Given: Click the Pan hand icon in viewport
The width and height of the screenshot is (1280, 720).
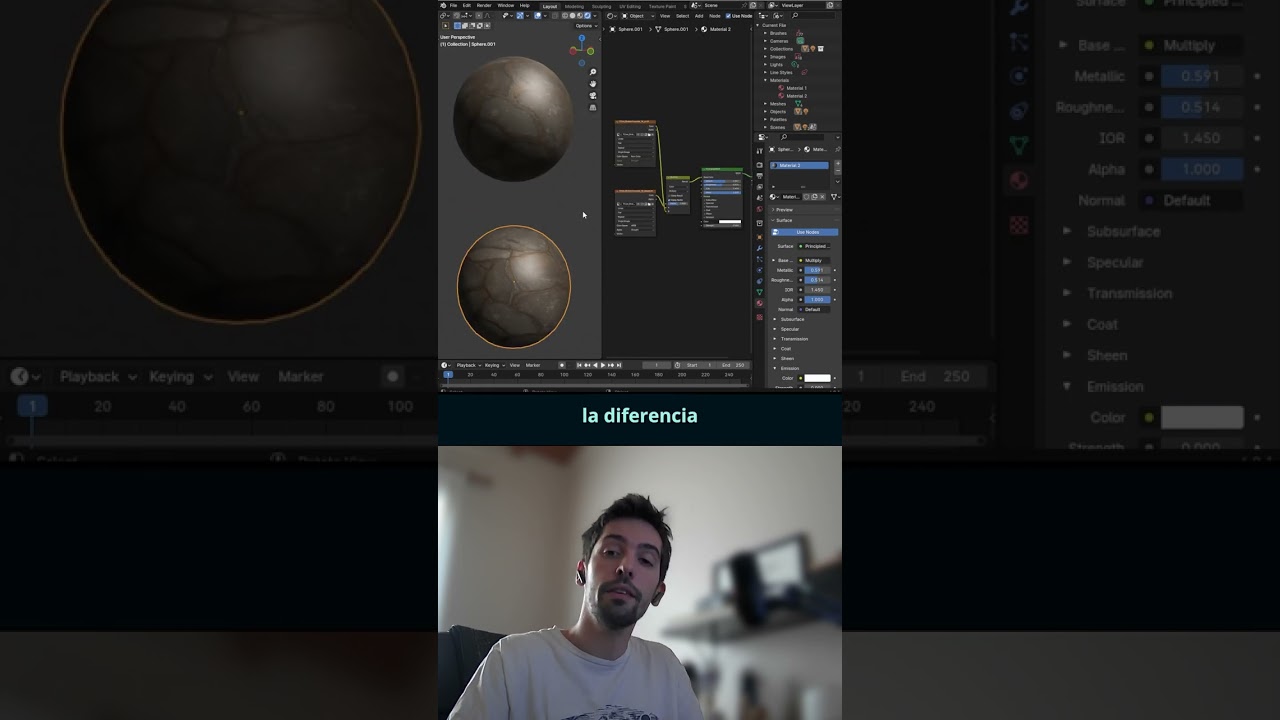Looking at the screenshot, I should pyautogui.click(x=593, y=84).
